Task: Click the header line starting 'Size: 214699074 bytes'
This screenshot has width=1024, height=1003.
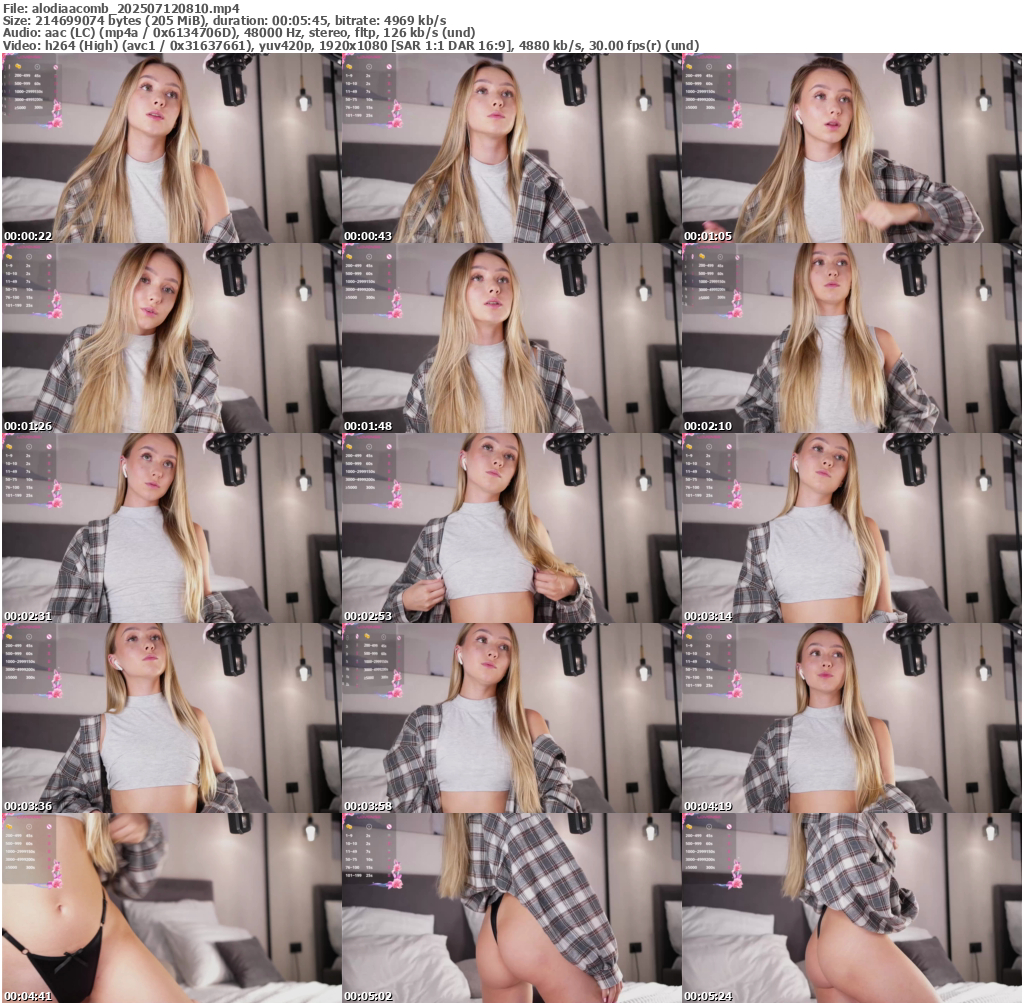Action: (225, 21)
